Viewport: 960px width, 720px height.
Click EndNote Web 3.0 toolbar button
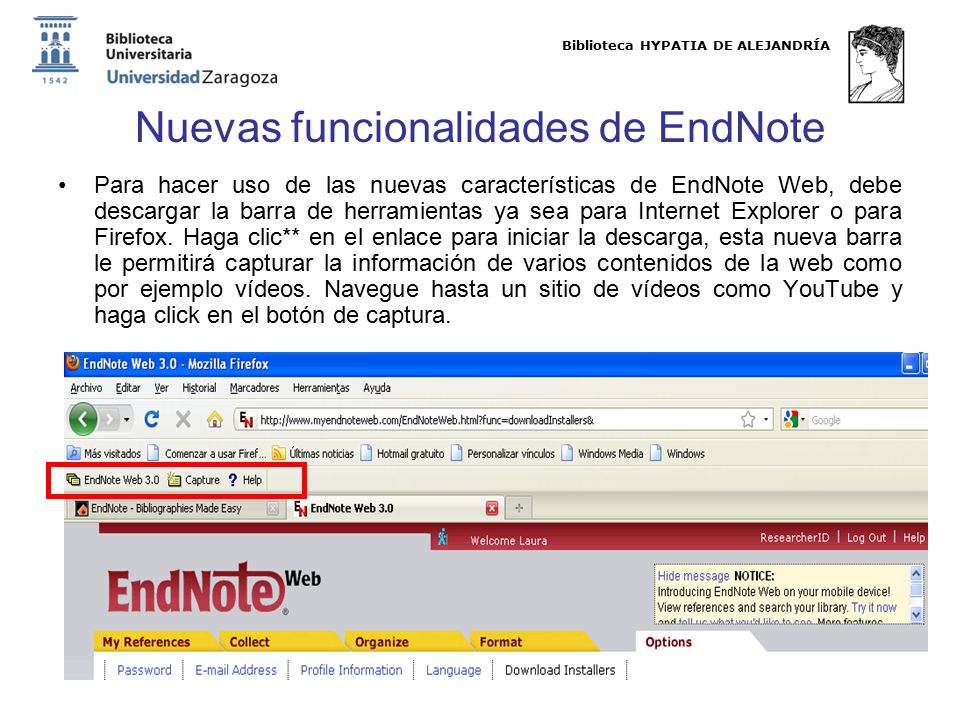[x=113, y=480]
